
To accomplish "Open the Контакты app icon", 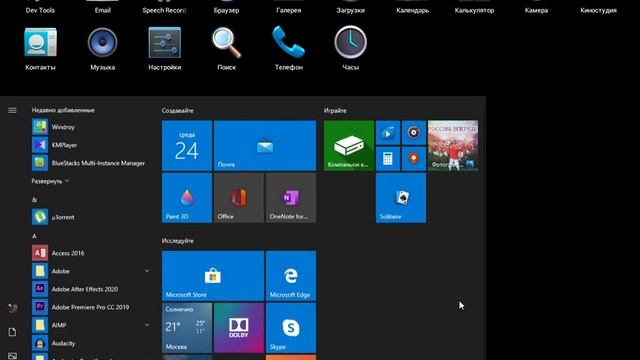I will [x=40, y=42].
